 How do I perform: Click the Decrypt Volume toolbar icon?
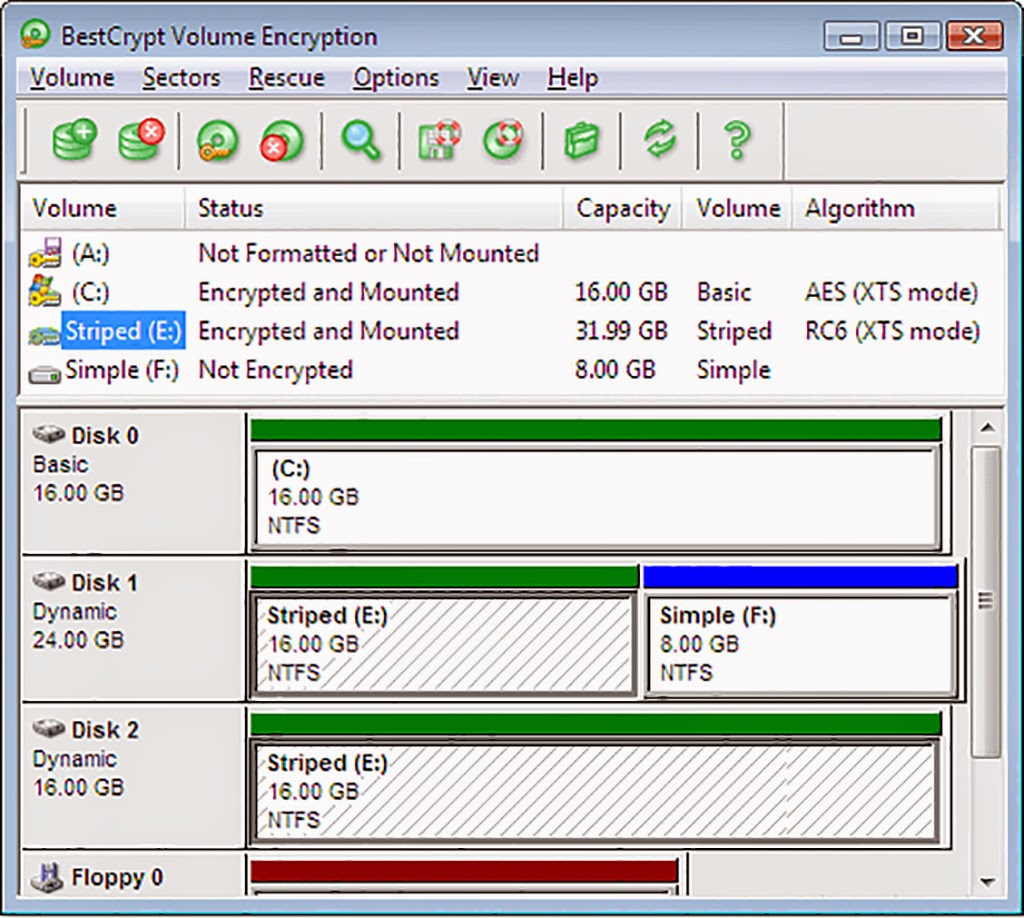click(141, 139)
